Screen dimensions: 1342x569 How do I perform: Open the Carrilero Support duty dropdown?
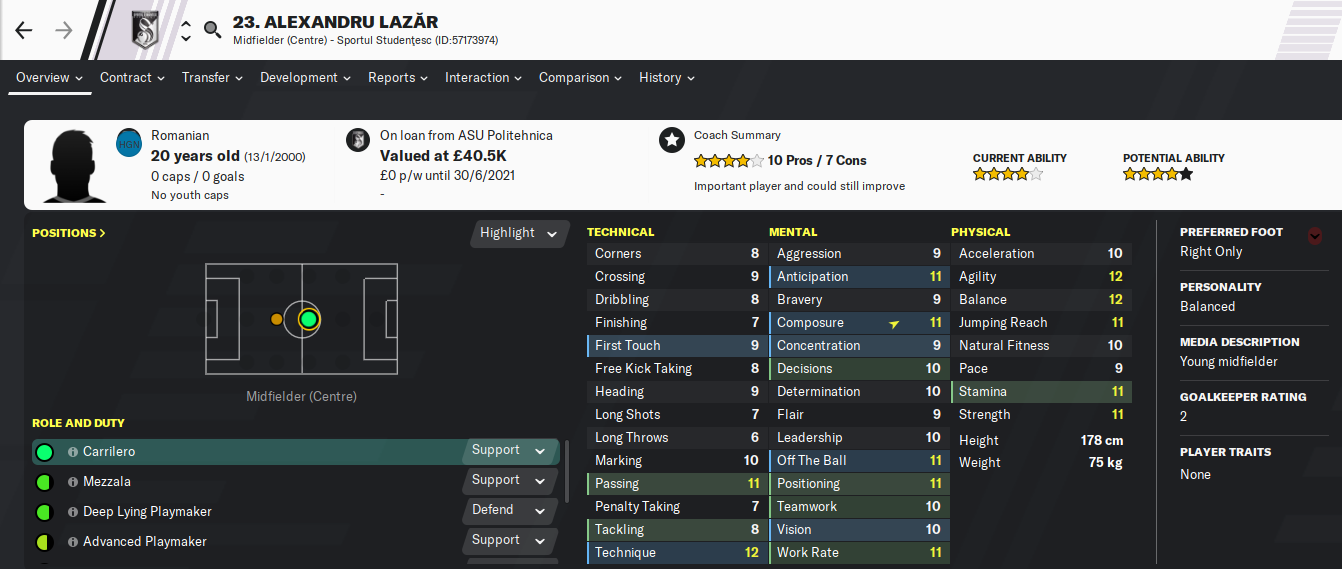(510, 451)
